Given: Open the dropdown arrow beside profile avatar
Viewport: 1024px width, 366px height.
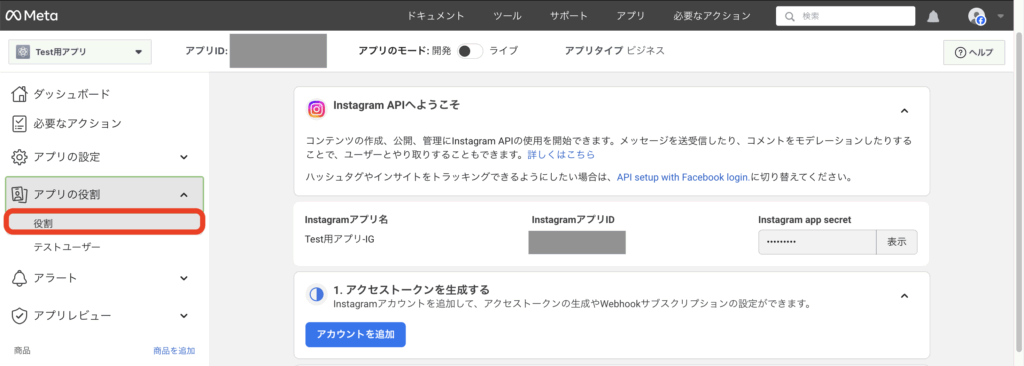Looking at the screenshot, I should tap(1001, 16).
